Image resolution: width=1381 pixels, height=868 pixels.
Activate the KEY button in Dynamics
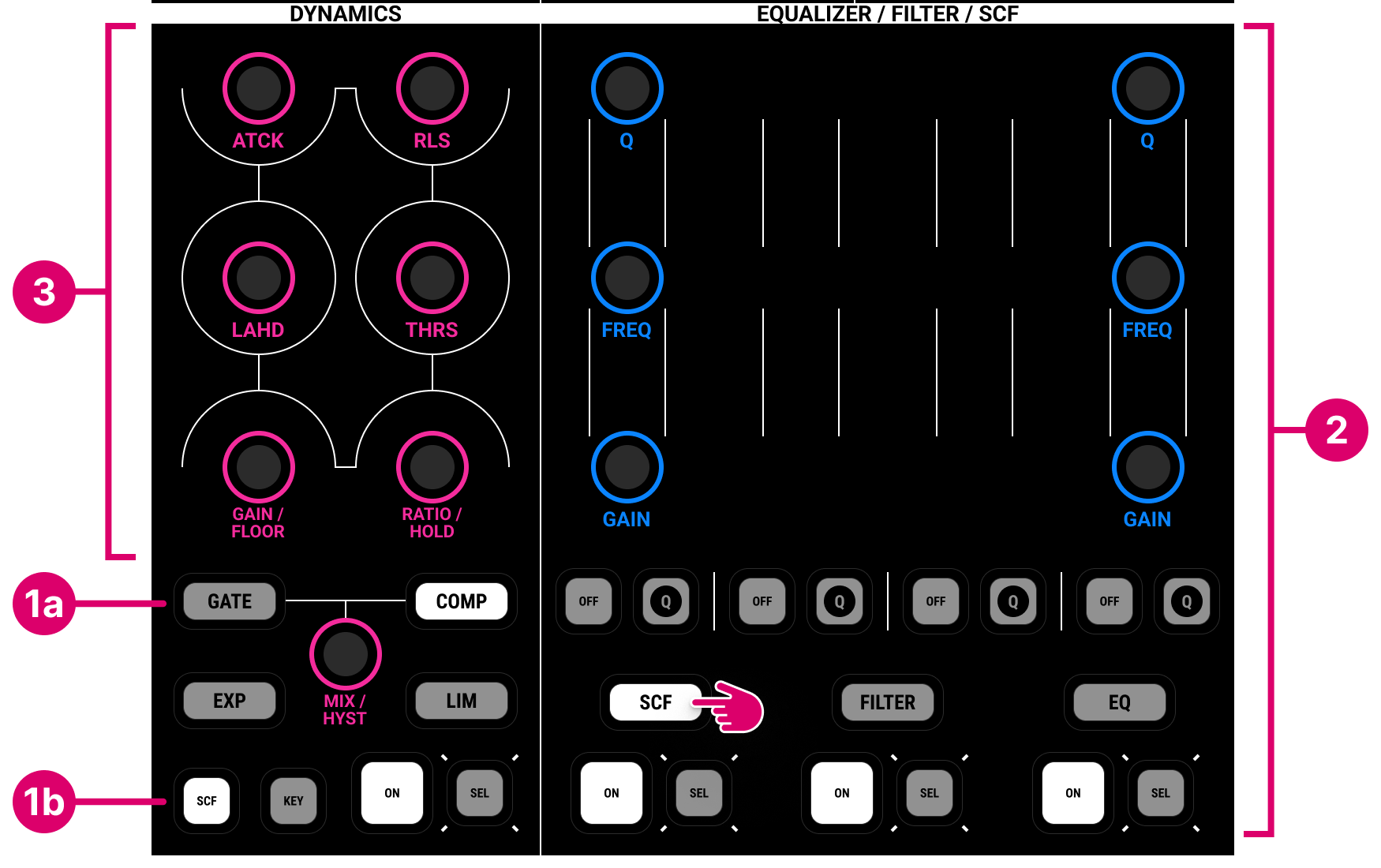pyautogui.click(x=293, y=800)
